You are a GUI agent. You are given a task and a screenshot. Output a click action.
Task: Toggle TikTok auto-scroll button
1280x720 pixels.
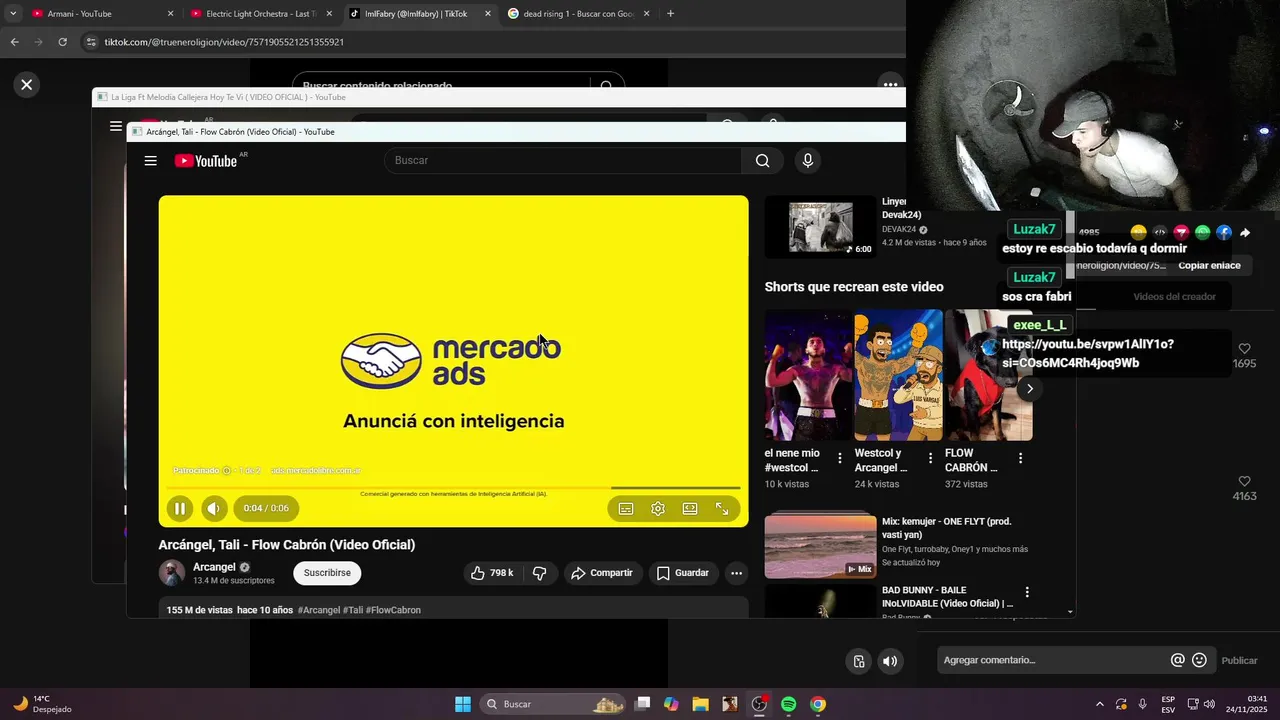[x=859, y=661]
